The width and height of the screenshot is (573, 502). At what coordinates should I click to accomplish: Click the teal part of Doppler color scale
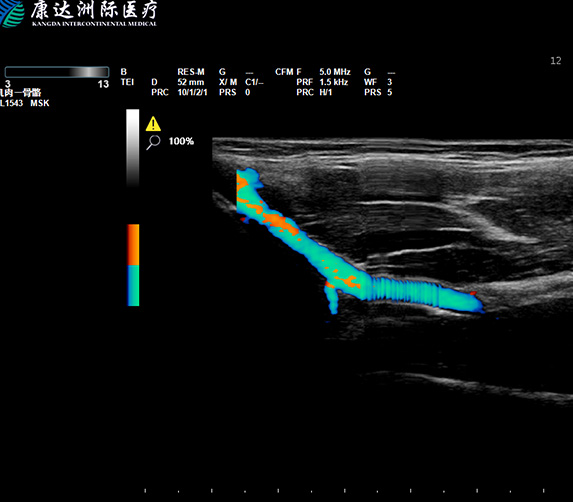coord(133,286)
